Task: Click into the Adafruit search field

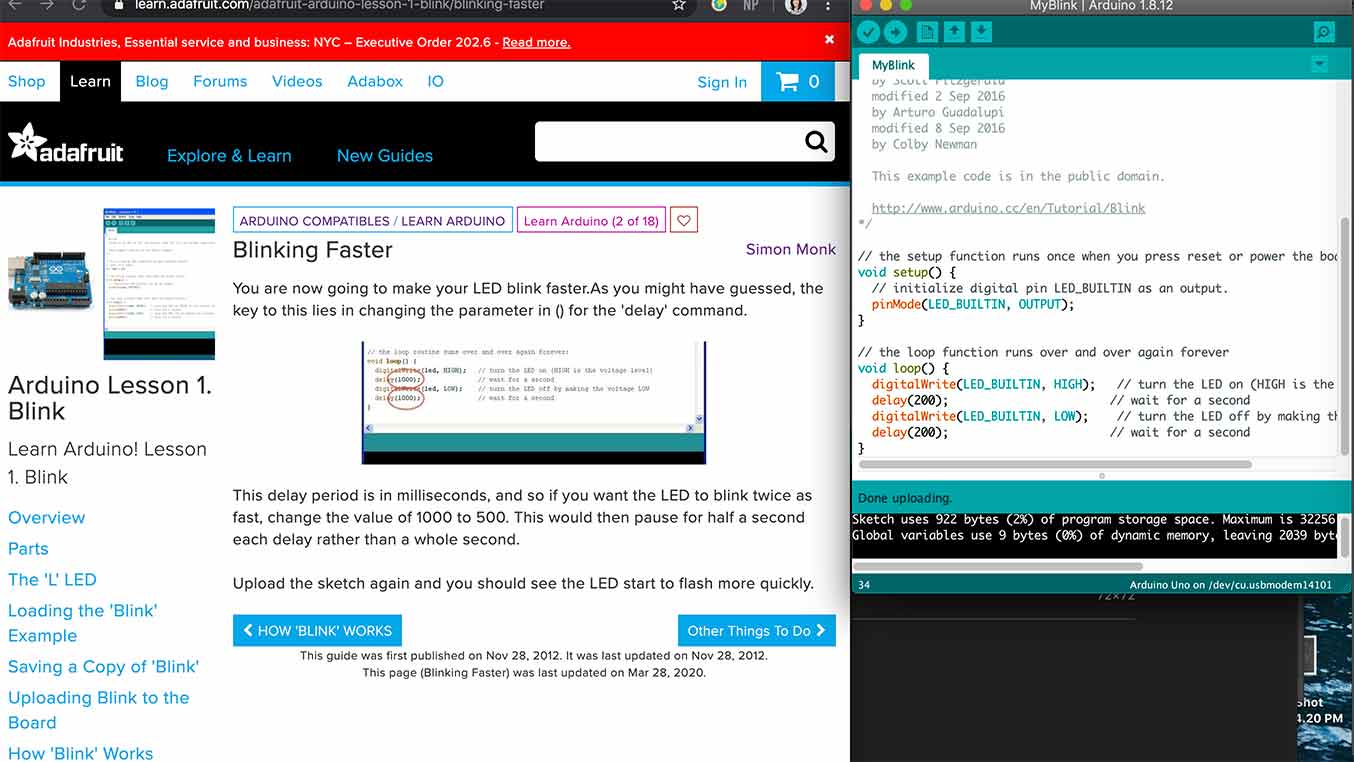Action: pyautogui.click(x=670, y=142)
